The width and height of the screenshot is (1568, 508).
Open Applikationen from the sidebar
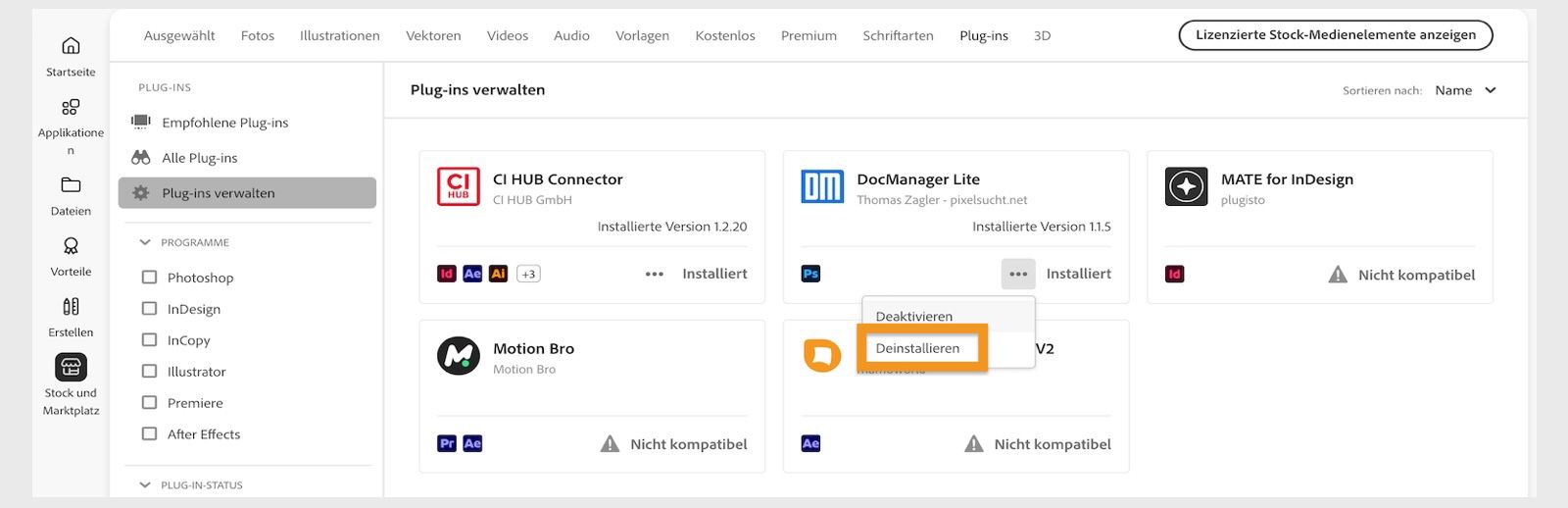(71, 127)
